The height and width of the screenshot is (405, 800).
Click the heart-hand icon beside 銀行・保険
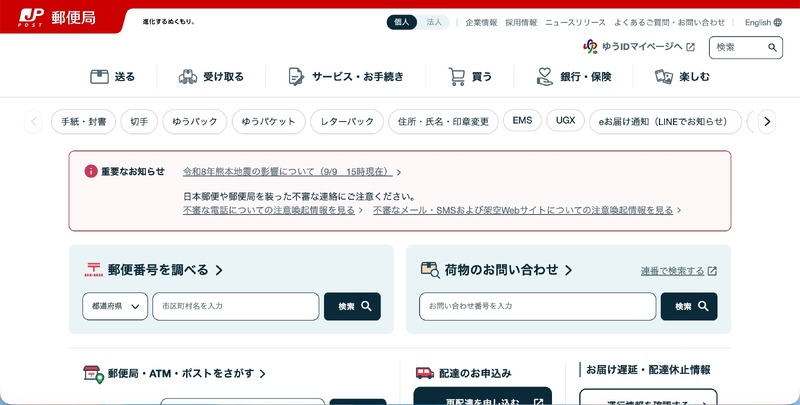click(x=544, y=77)
